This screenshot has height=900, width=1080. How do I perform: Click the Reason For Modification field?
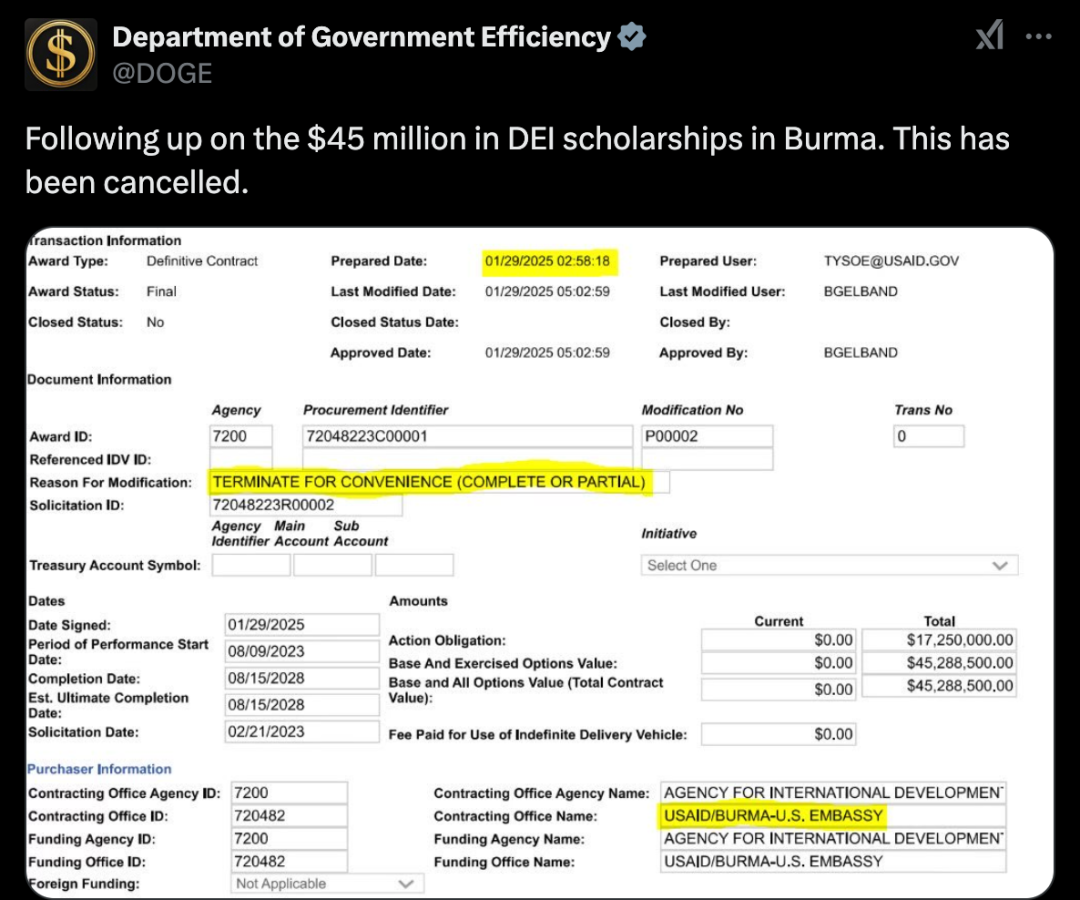click(439, 482)
